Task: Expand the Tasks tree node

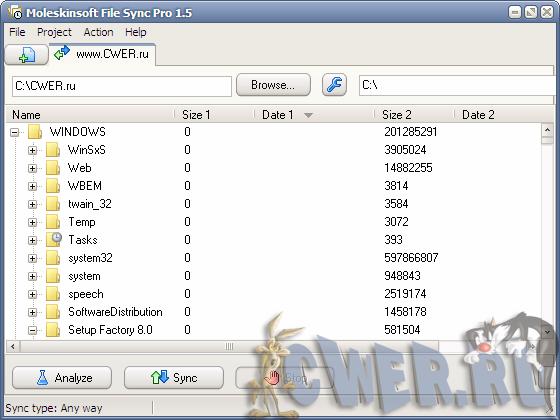Action: coord(32,240)
